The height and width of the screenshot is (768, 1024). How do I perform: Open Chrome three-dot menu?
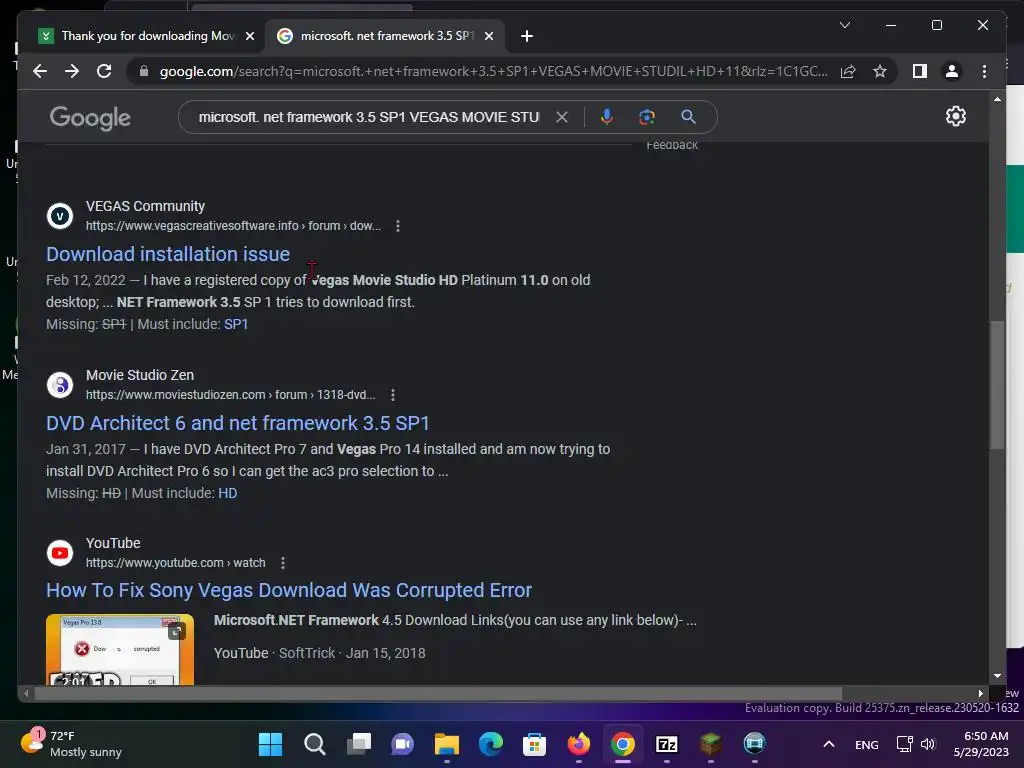point(984,71)
